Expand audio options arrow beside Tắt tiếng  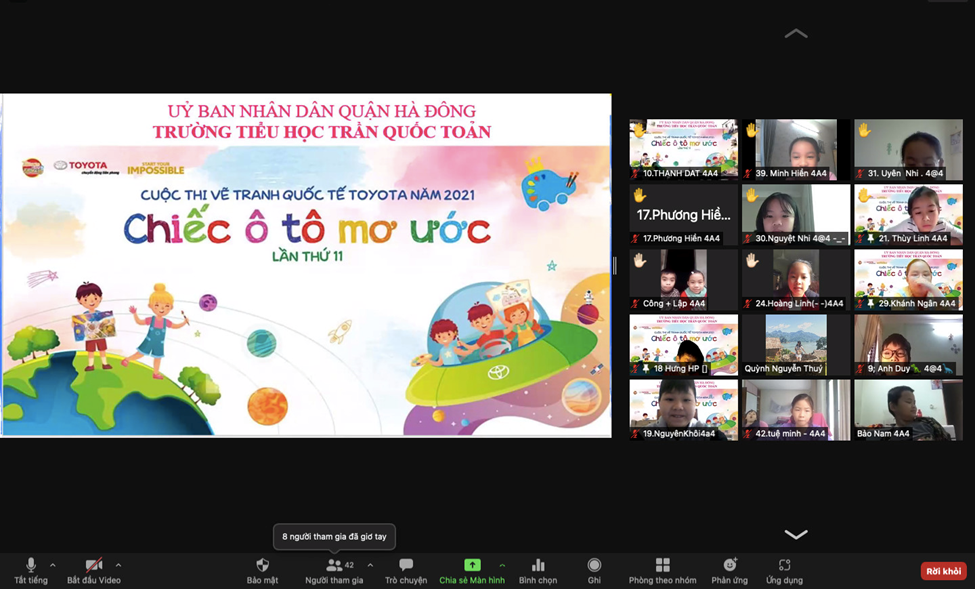click(53, 565)
